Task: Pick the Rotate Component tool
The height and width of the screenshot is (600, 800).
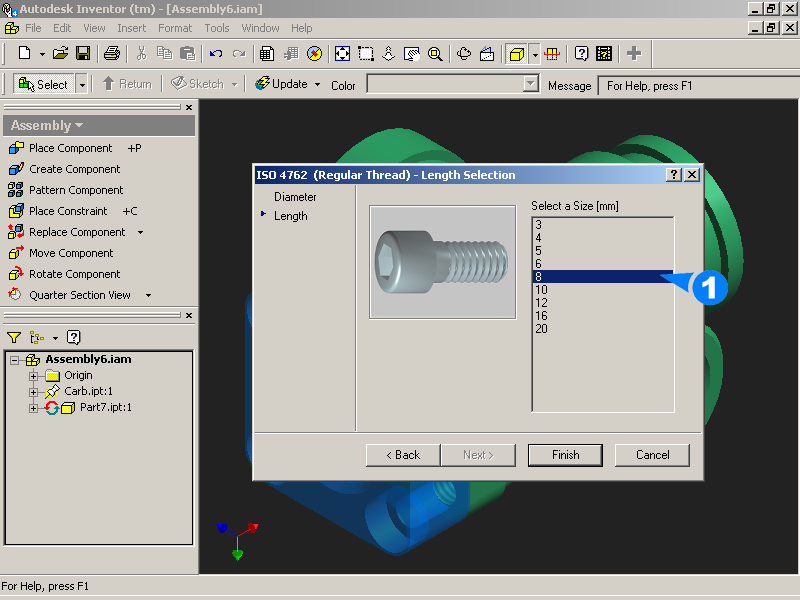Action: [74, 274]
